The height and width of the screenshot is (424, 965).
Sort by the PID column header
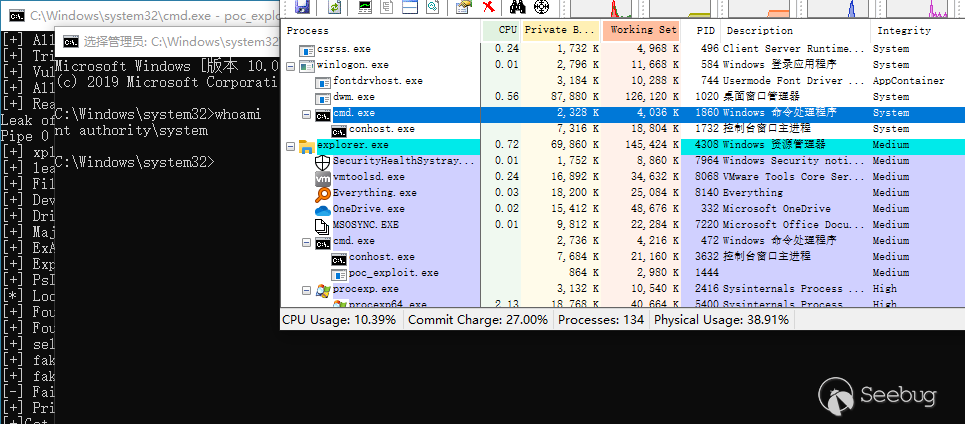pyautogui.click(x=701, y=30)
